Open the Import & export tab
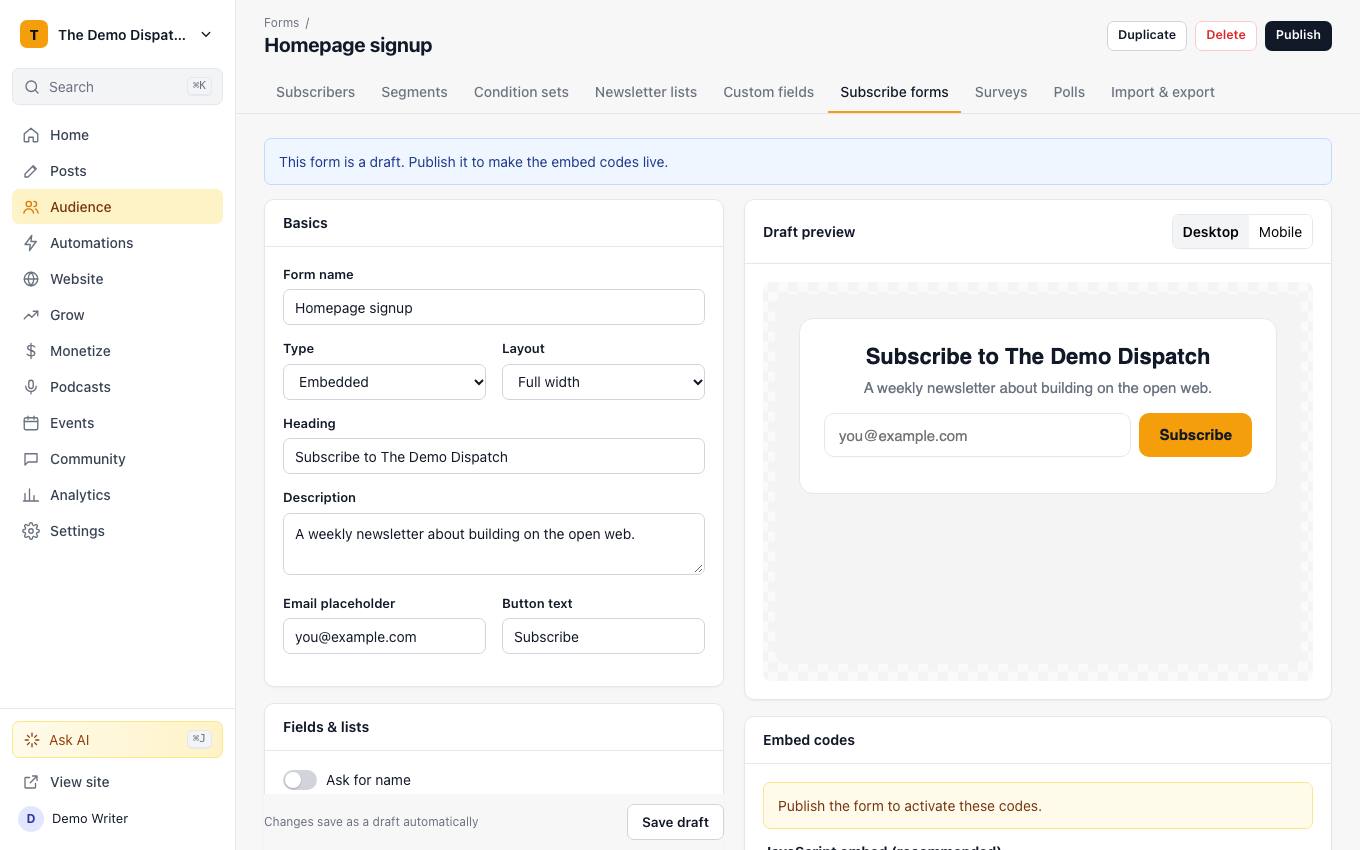 point(1163,92)
